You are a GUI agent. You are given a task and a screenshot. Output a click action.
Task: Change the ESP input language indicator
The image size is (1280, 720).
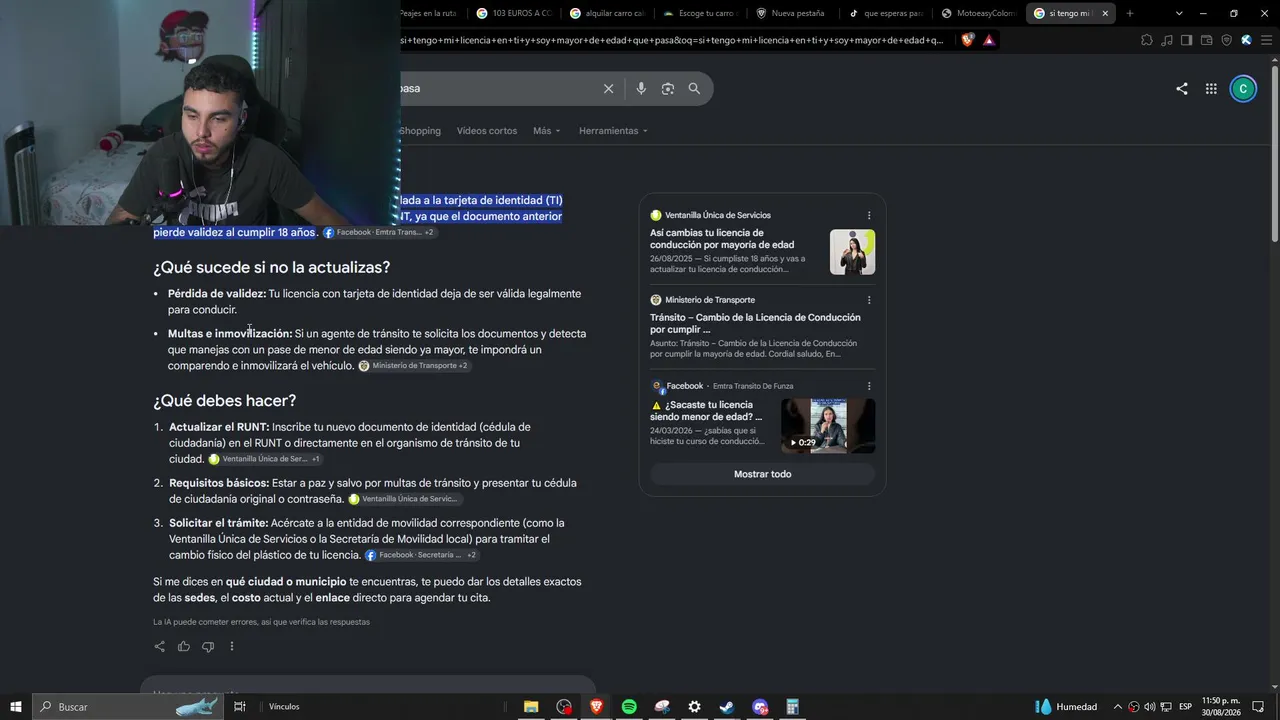(x=1186, y=707)
